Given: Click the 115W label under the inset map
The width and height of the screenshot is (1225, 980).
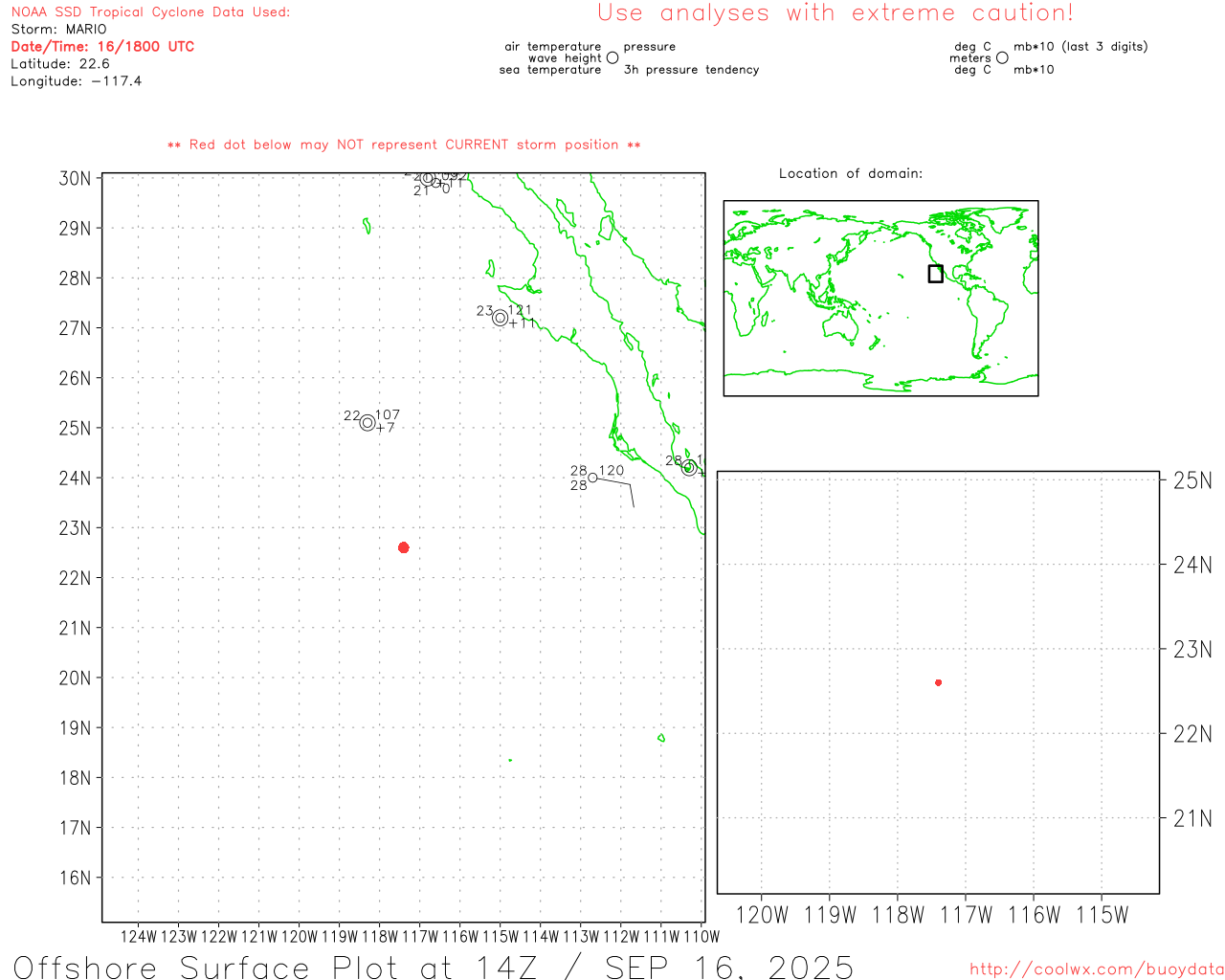Looking at the screenshot, I should click(1102, 915).
